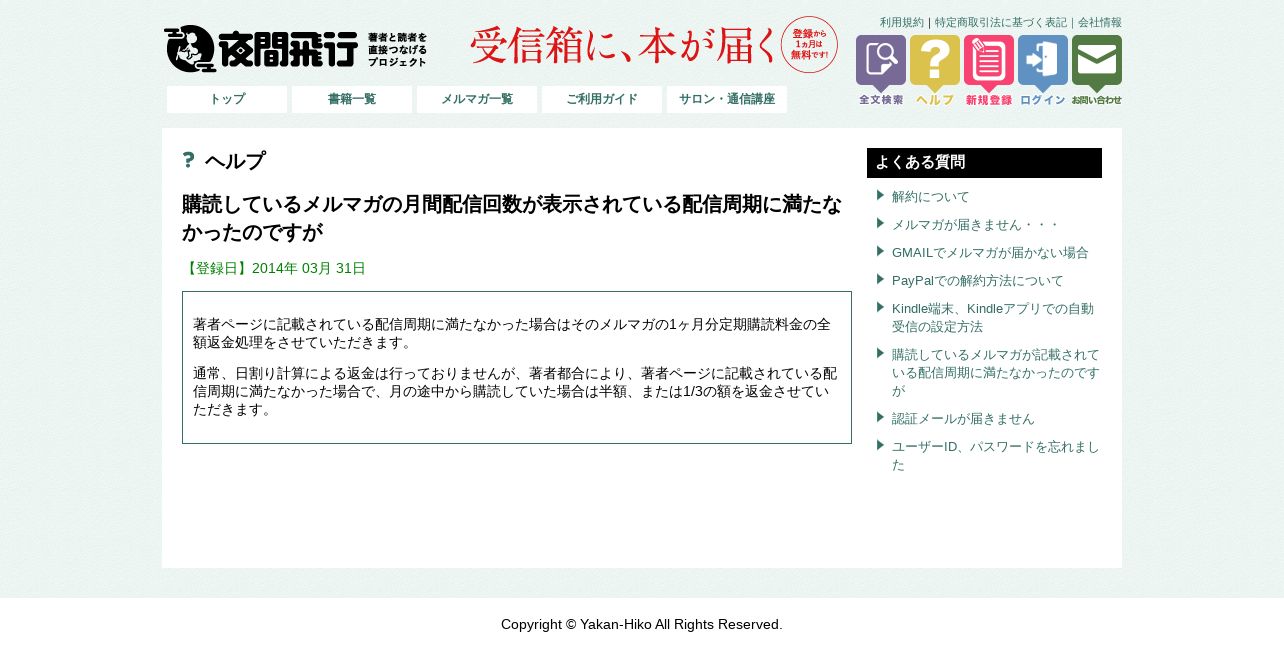Open FAQ item 認証メールが届きません
1284x650 pixels.
(963, 418)
